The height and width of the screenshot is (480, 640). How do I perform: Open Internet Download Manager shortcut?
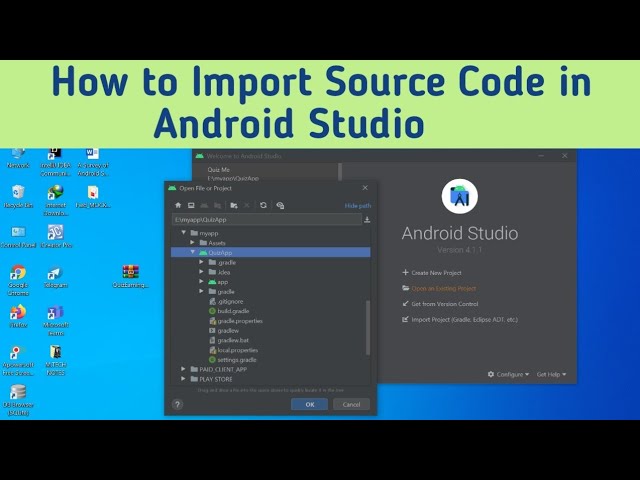click(56, 200)
